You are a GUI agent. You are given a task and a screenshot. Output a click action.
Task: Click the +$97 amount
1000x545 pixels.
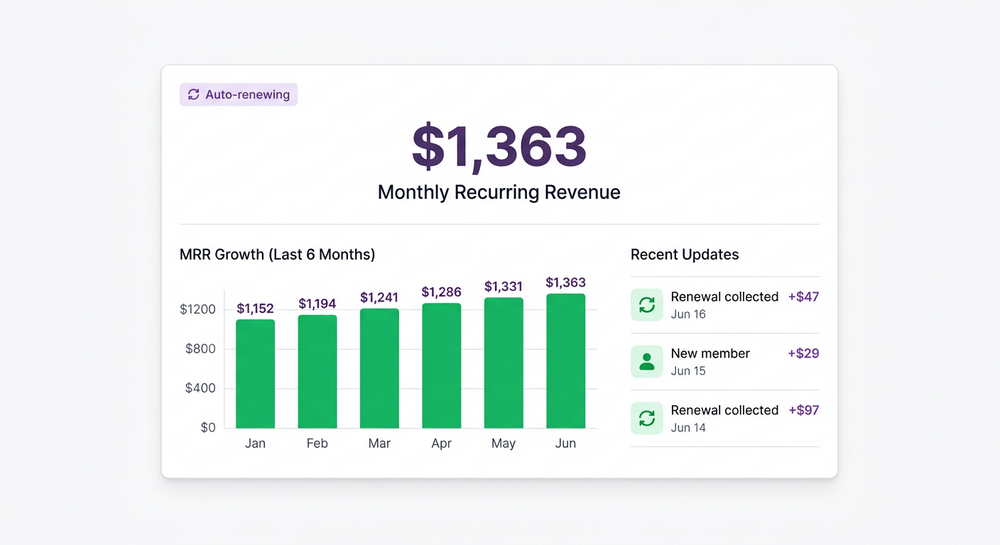(x=804, y=410)
